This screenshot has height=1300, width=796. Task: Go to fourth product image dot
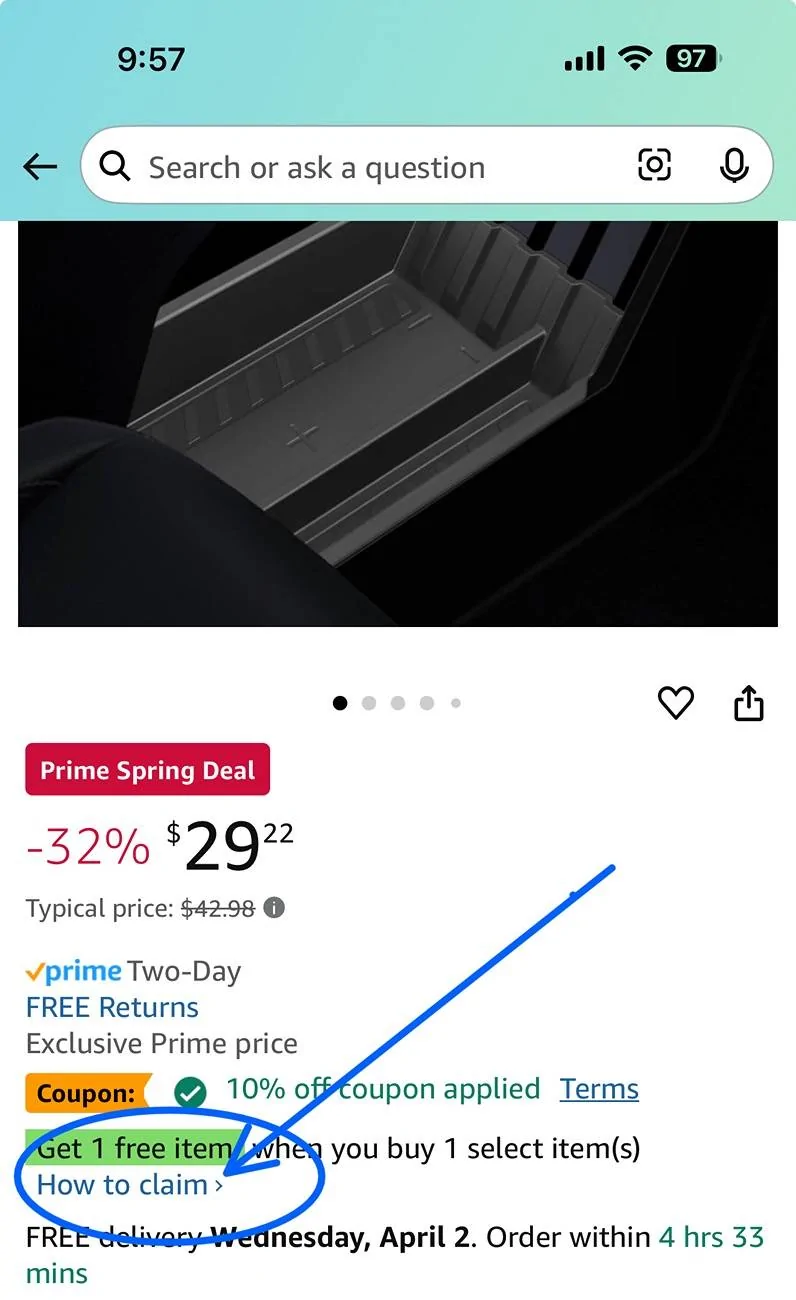[427, 703]
